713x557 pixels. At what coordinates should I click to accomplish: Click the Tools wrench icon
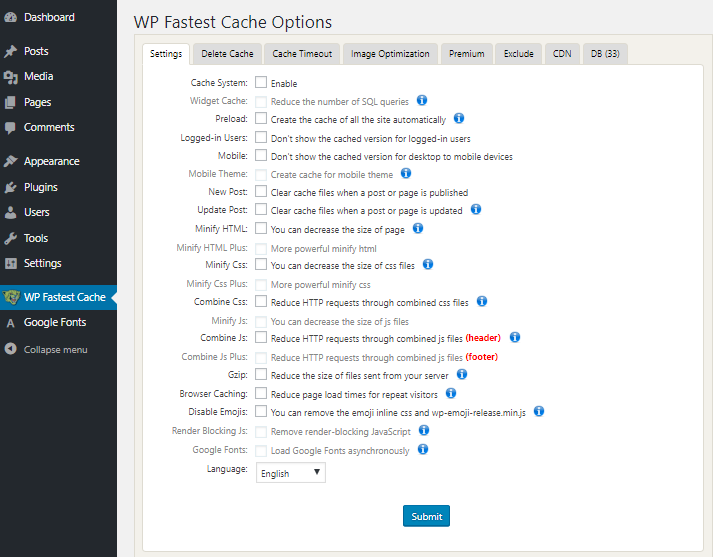pyautogui.click(x=10, y=238)
